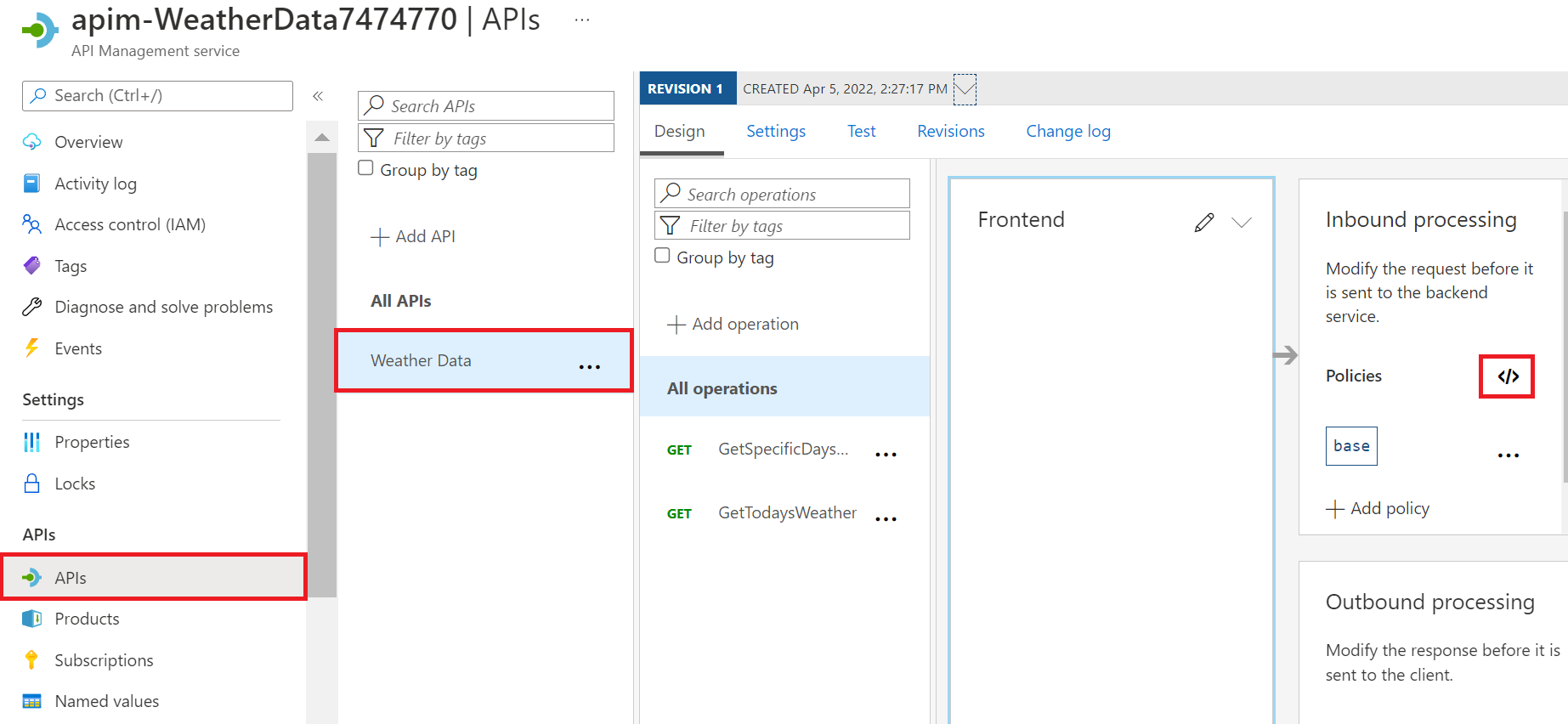
Task: Click Diagnose and solve problems wrench icon
Action: coord(31,307)
